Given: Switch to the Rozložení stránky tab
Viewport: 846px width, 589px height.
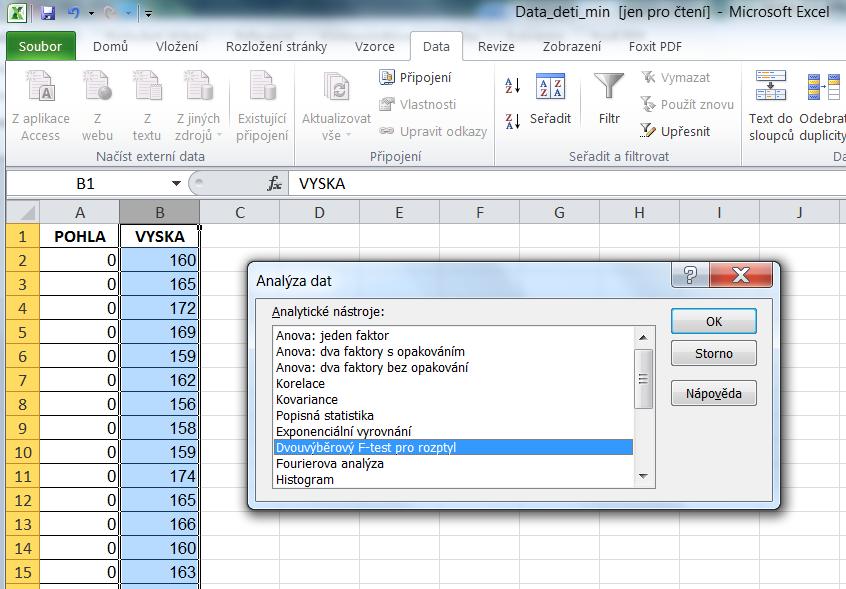Looking at the screenshot, I should tap(276, 47).
